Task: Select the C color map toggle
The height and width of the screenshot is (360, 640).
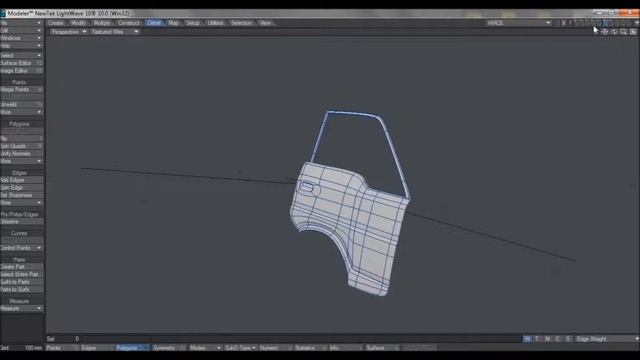Action: click(558, 339)
